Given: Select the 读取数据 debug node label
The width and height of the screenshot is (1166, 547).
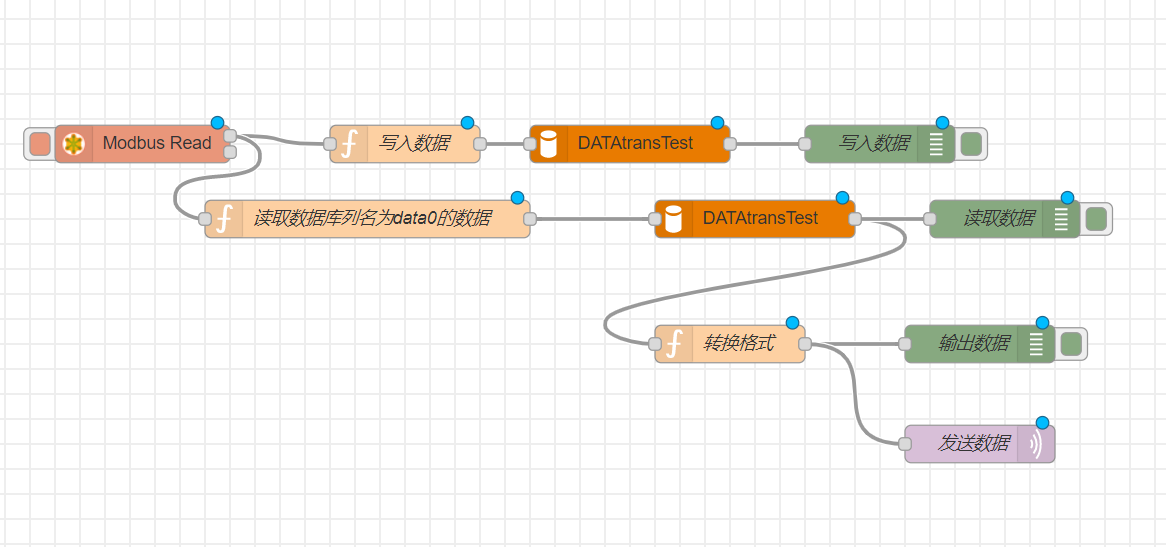Looking at the screenshot, I should click(999, 219).
